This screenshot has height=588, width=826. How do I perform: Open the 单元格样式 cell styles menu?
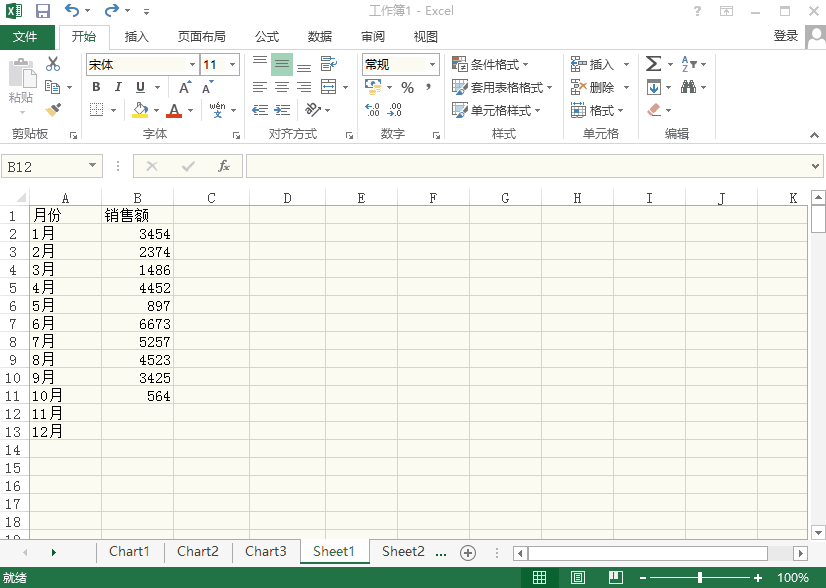tap(496, 110)
